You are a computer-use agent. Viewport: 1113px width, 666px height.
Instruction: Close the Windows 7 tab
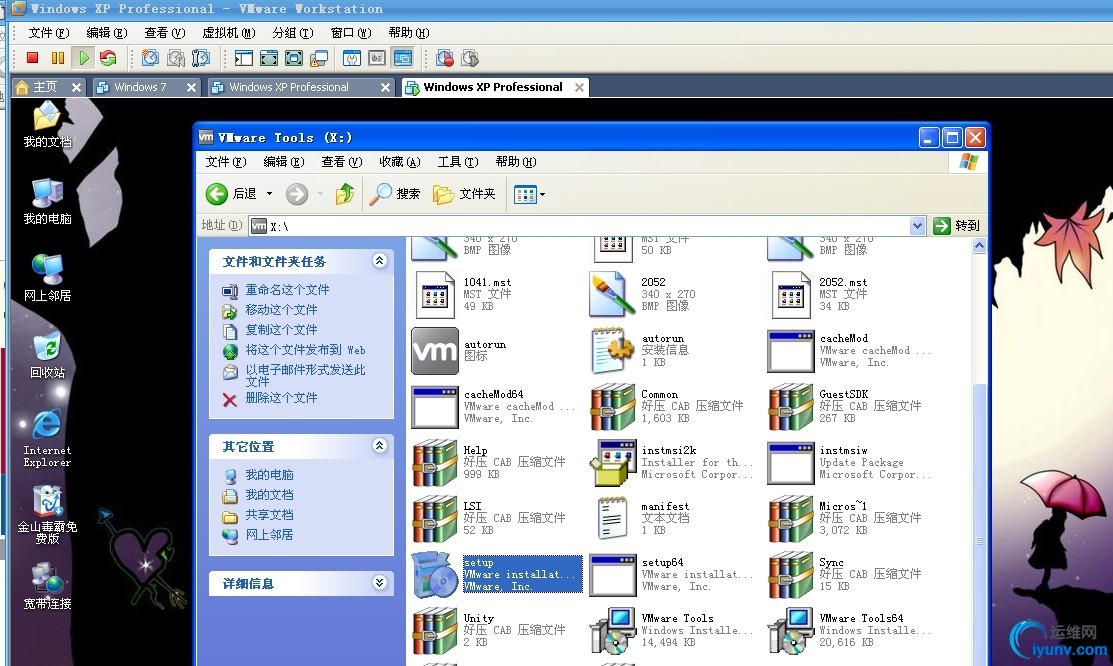tap(191, 87)
